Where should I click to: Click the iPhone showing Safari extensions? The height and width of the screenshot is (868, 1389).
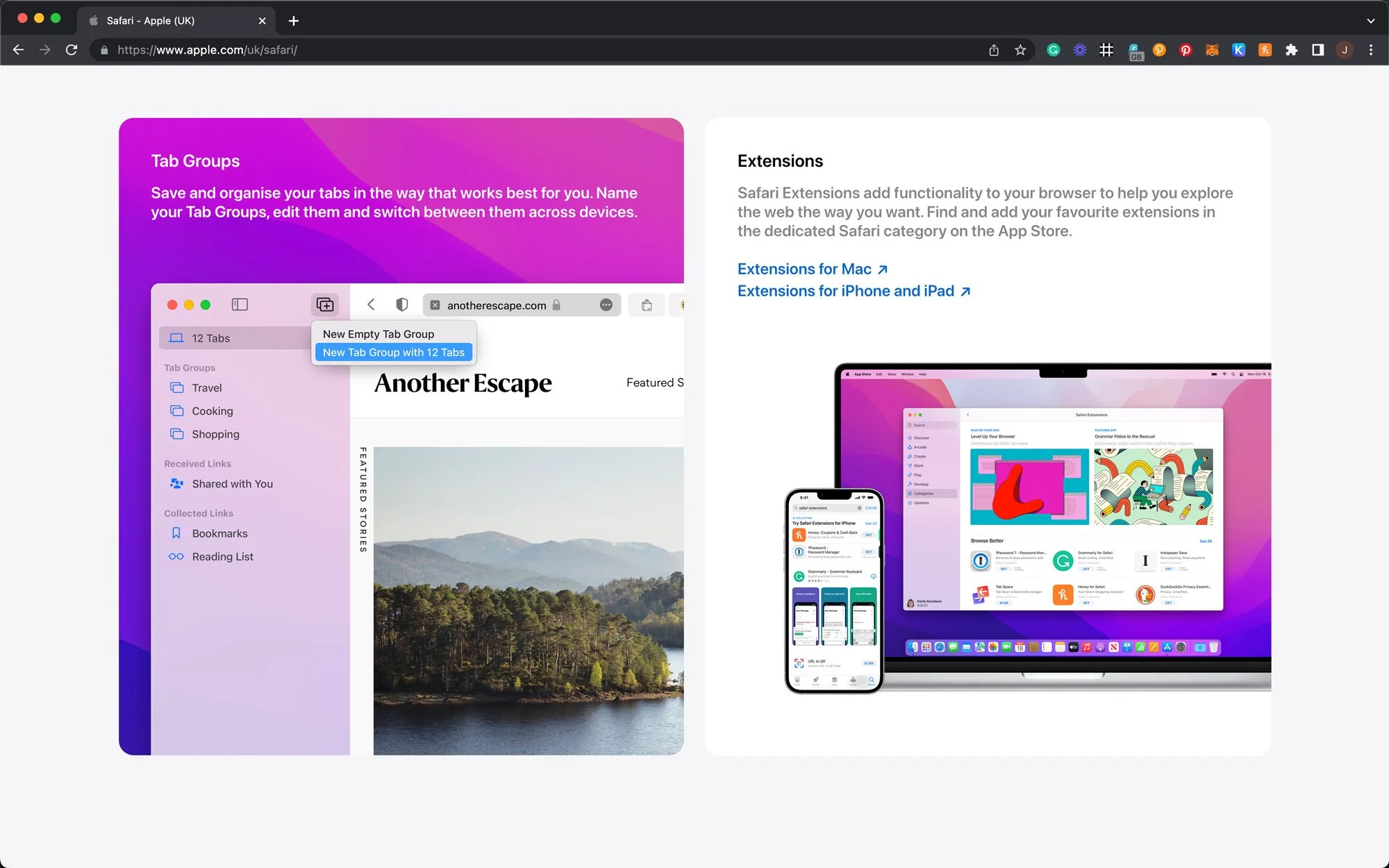[834, 591]
